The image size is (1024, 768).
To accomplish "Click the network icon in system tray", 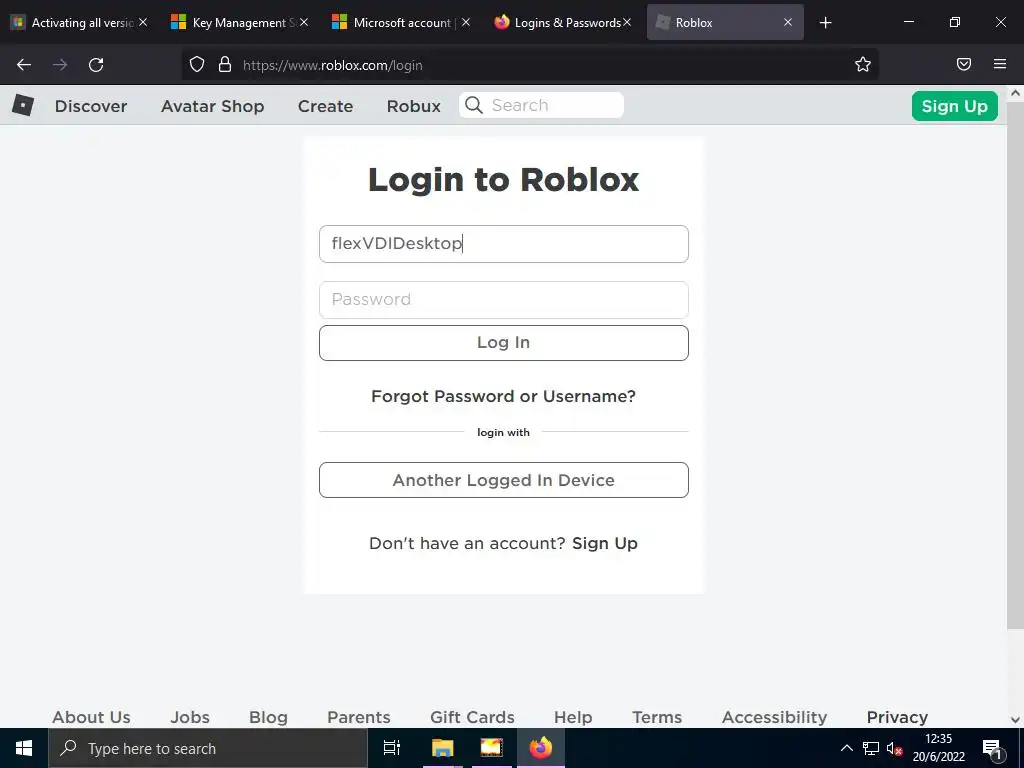I will click(x=871, y=748).
